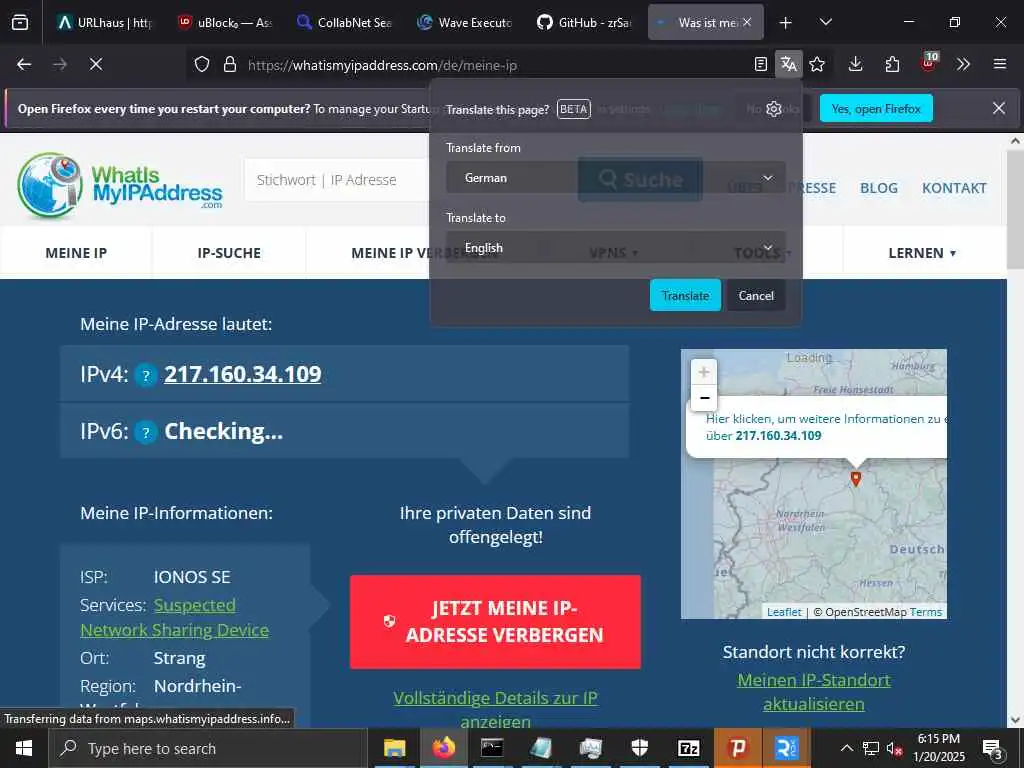Click the muted volume tray icon
This screenshot has height=768, width=1024.
894,749
